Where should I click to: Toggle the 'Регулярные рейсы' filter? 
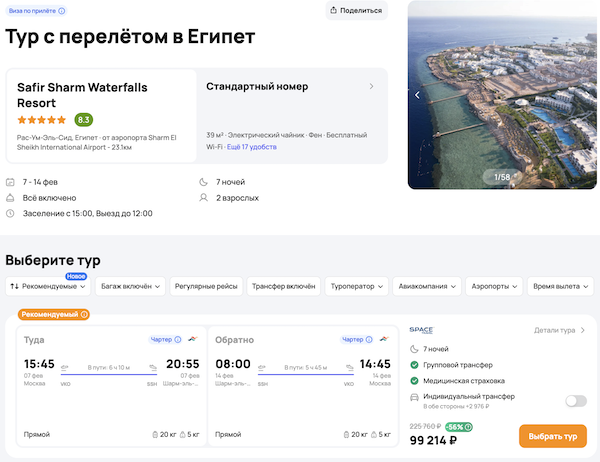click(x=207, y=286)
